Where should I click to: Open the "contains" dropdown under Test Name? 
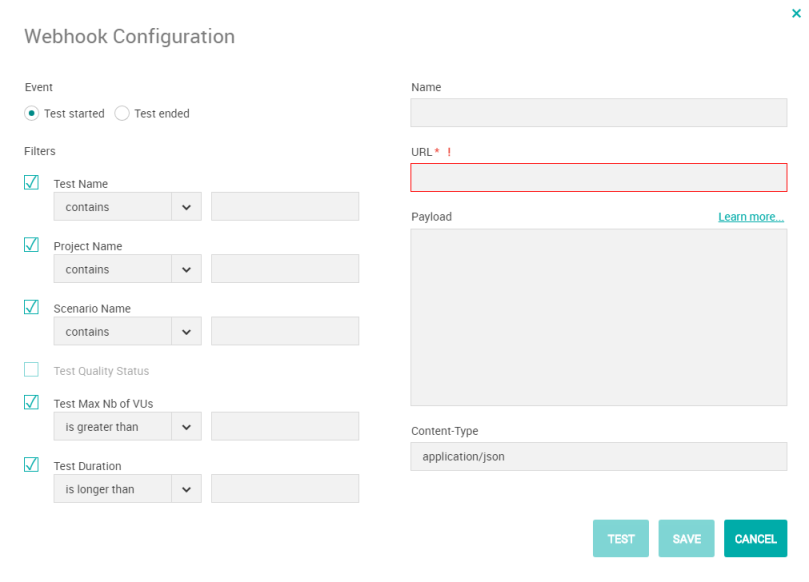tap(127, 206)
